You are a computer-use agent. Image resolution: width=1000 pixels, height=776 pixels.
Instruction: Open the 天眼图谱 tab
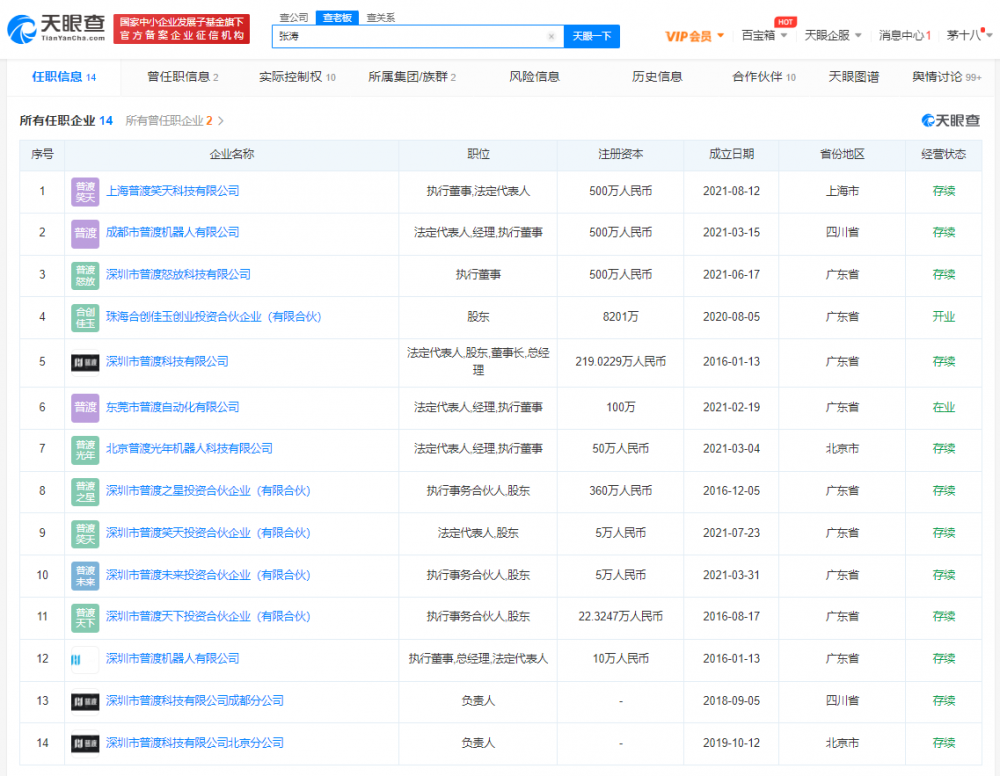pos(853,77)
